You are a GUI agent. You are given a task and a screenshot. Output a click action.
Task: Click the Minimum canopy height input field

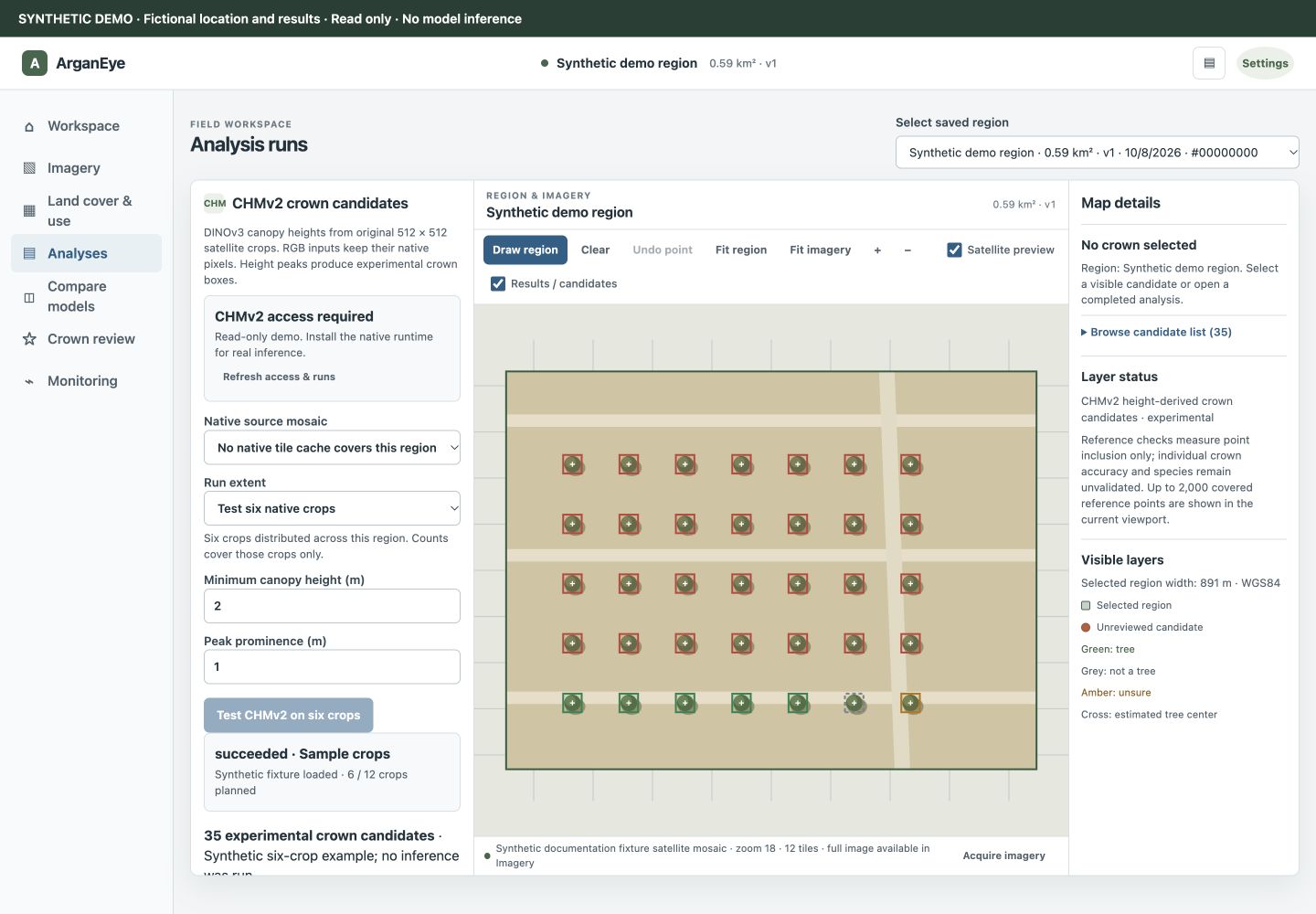[x=332, y=606]
